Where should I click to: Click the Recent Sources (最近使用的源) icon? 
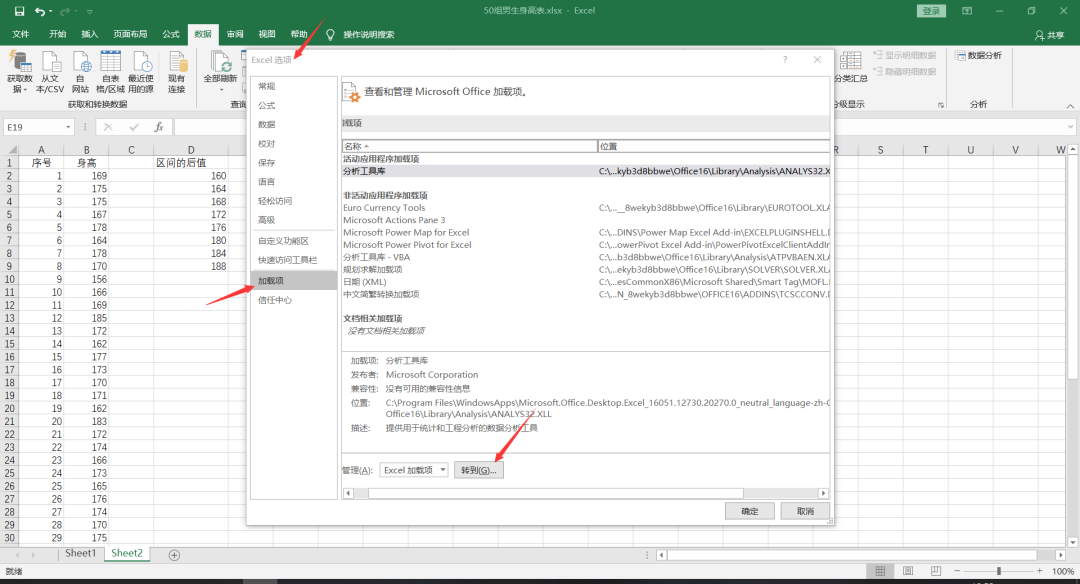[141, 72]
